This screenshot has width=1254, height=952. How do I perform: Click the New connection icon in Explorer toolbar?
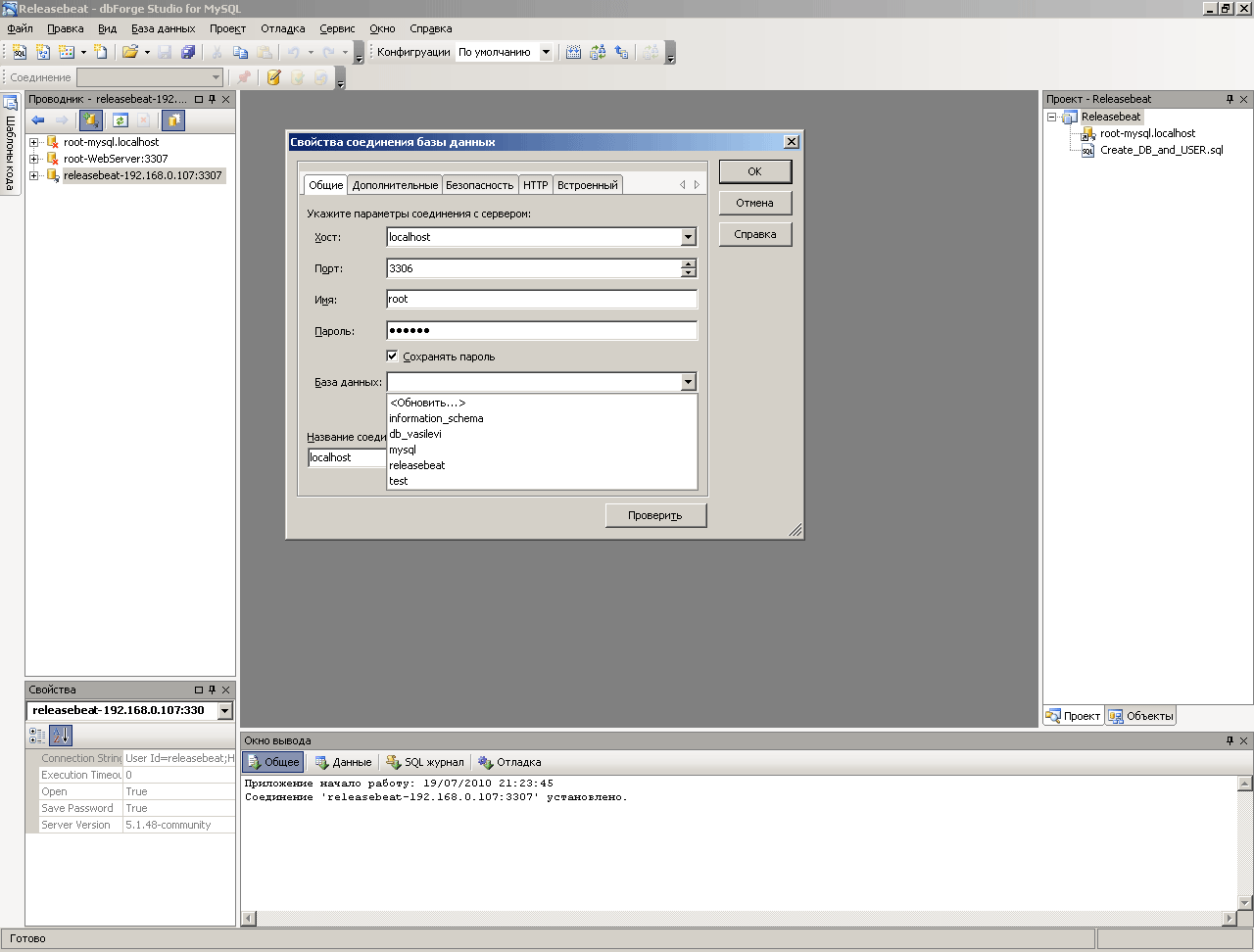(91, 120)
